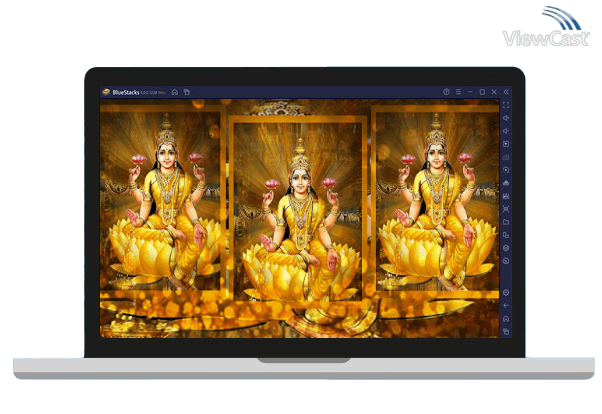Collapse the sidebar with double-chevron icon

(506, 92)
